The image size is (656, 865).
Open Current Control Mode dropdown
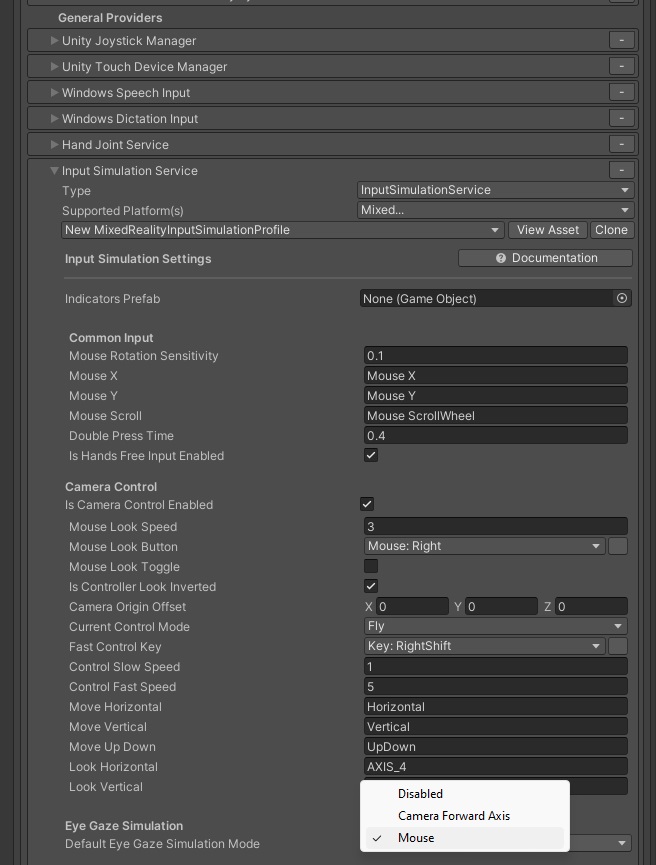coord(495,626)
